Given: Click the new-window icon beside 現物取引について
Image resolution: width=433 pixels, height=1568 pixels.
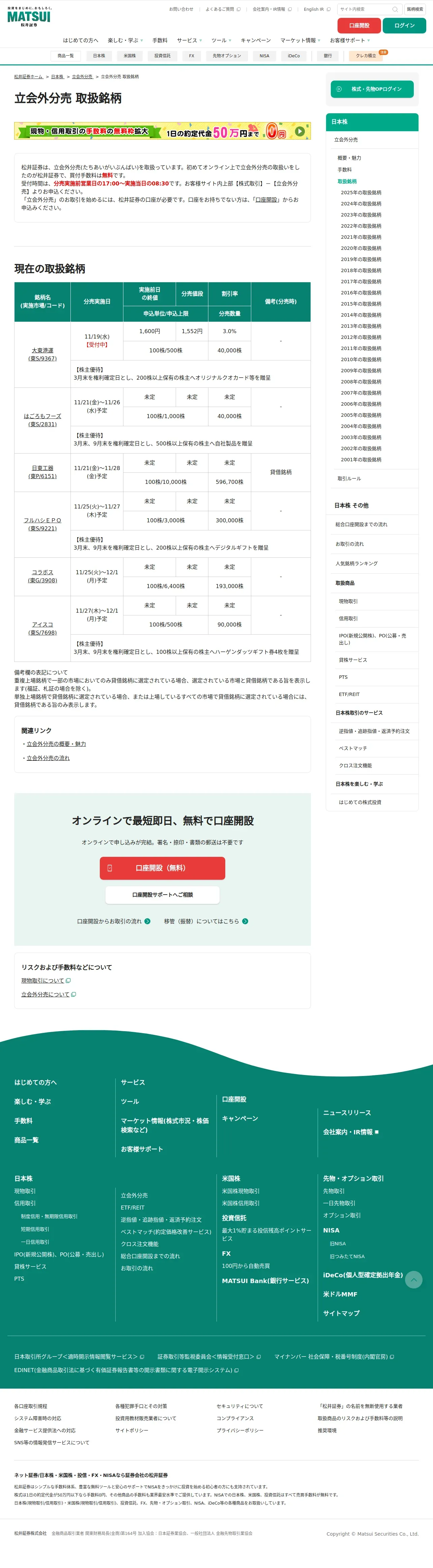Looking at the screenshot, I should point(68,981).
